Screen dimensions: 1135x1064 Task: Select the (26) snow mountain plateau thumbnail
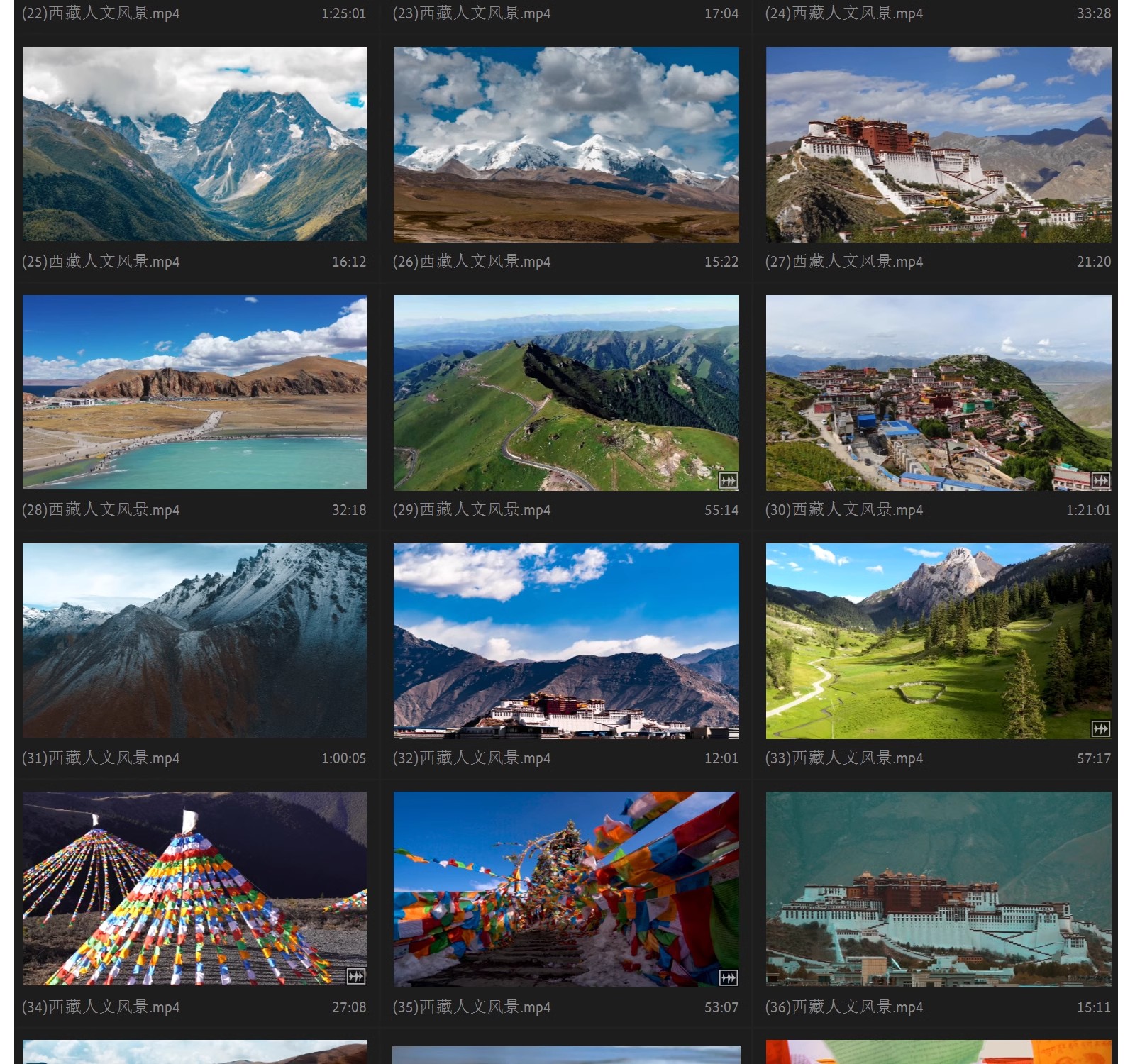[x=566, y=145]
